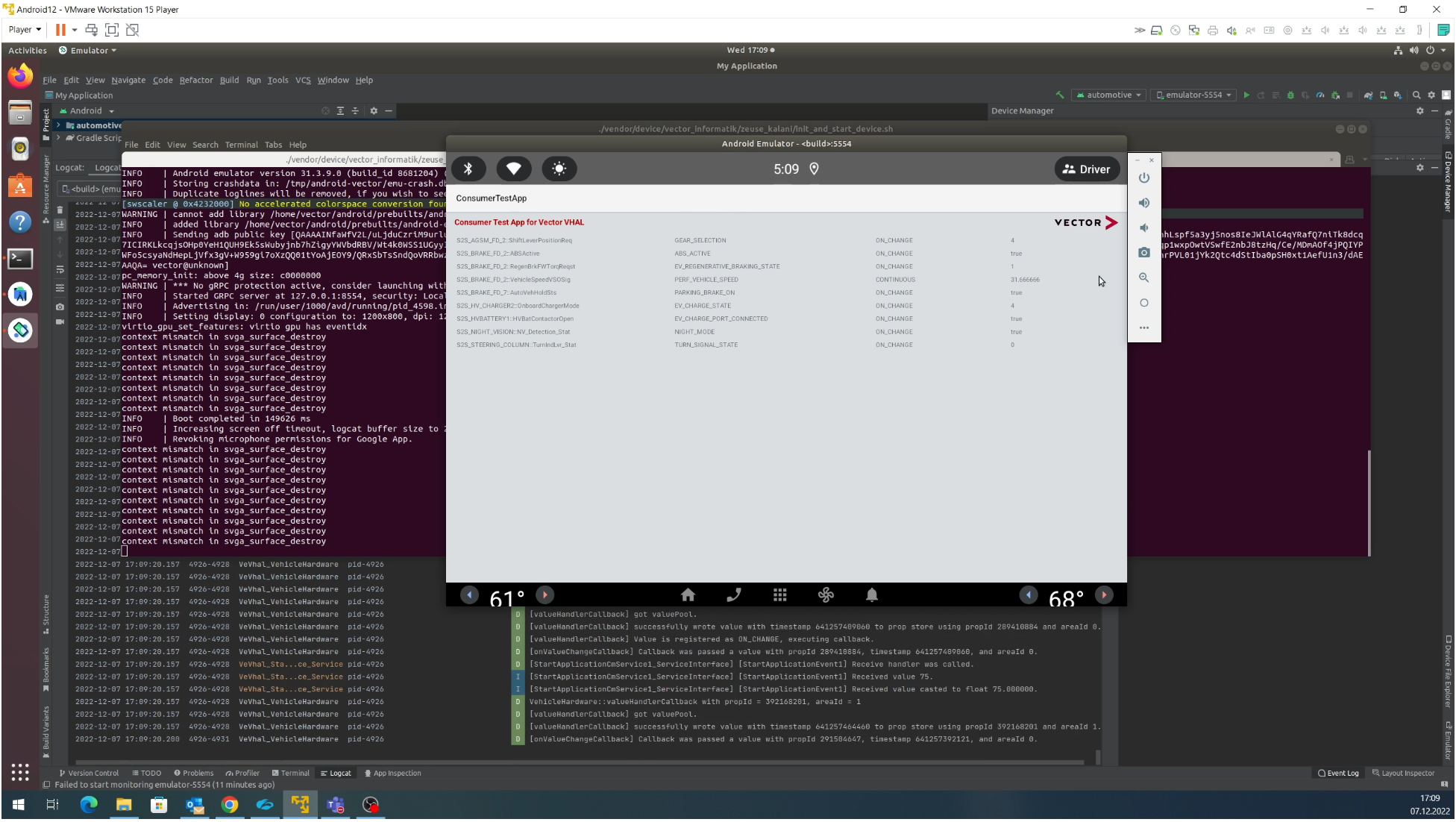This screenshot has width=1456, height=822.
Task: Click the green Run app button
Action: tap(1246, 95)
